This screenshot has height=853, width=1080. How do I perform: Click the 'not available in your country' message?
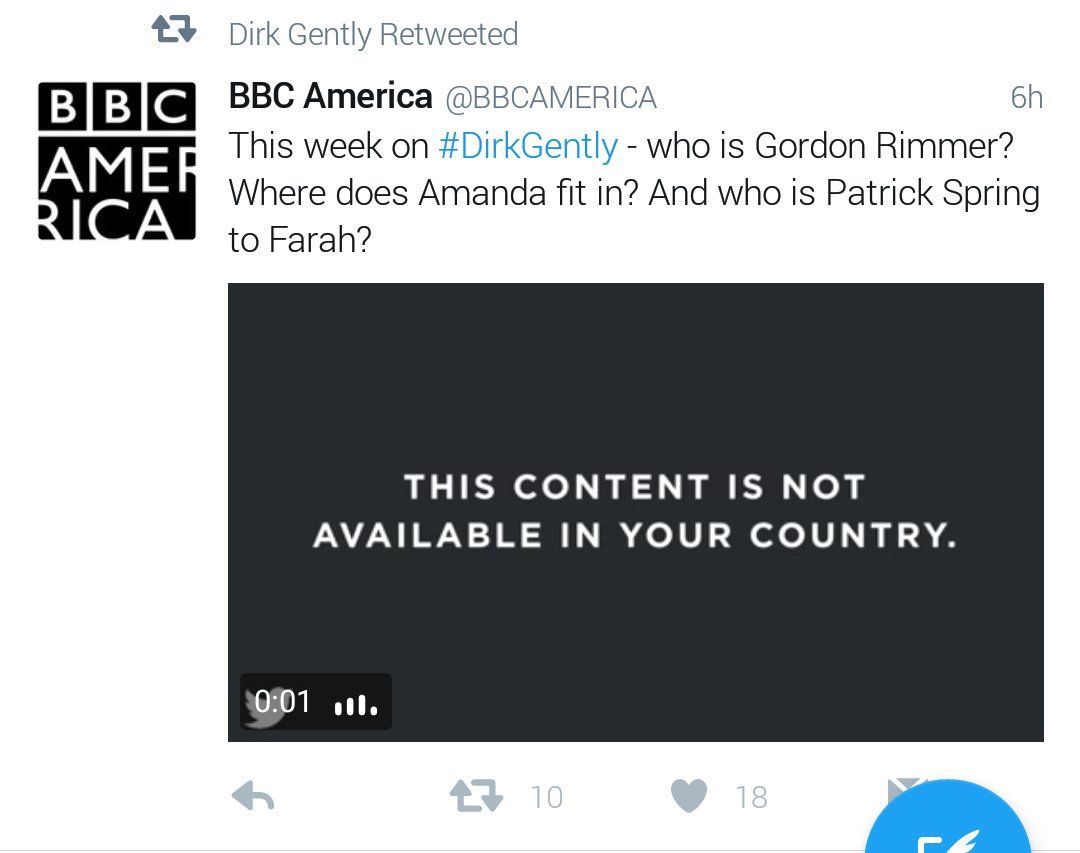[635, 511]
